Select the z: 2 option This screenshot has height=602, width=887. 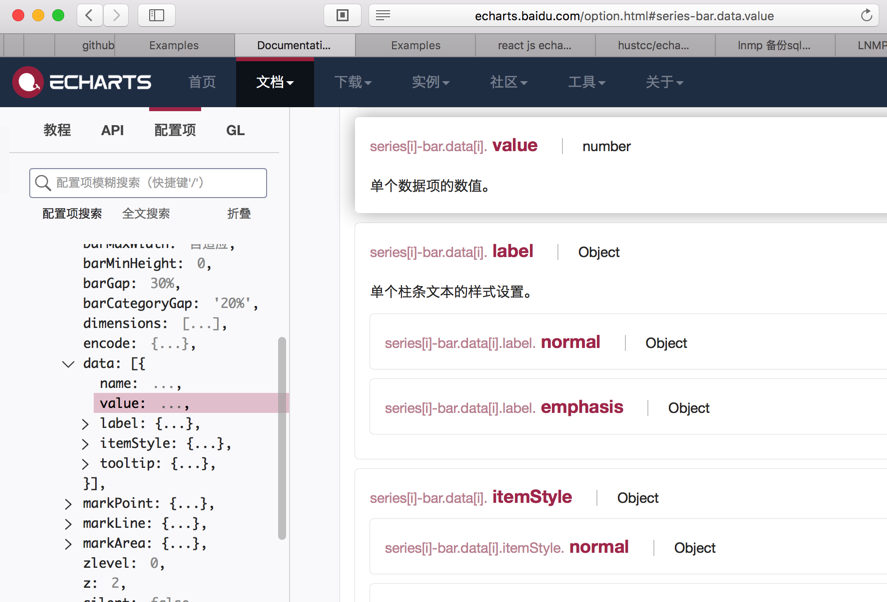[104, 583]
